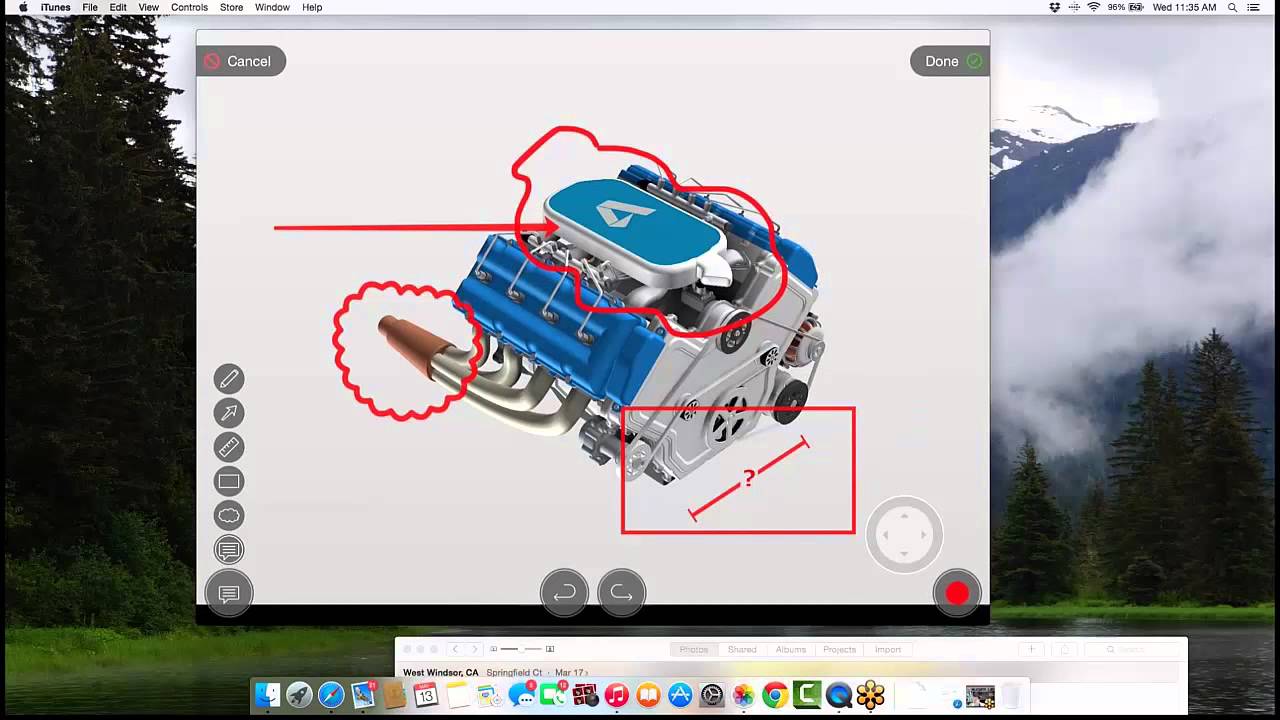Select the square text note tool
The height and width of the screenshot is (720, 1280).
229,549
